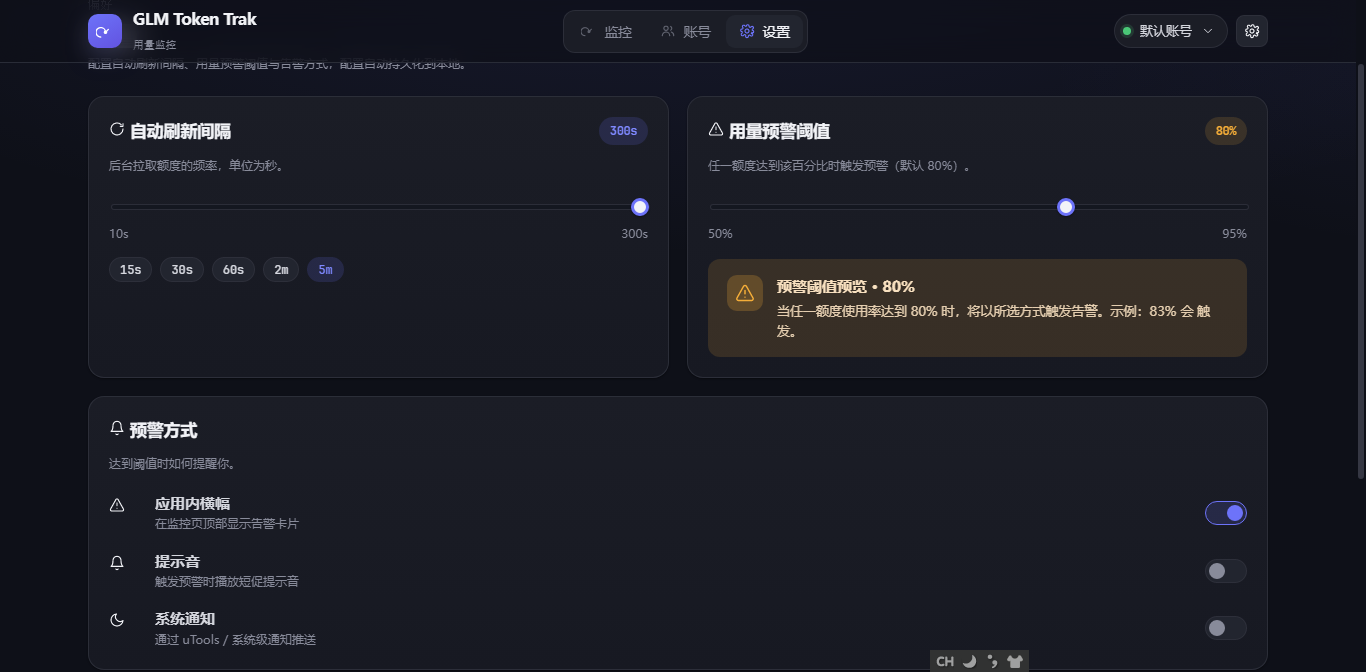Viewport: 1366px width, 672px height.
Task: Click the 在监控页顶部显示告警卡片 description
Action: click(227, 524)
